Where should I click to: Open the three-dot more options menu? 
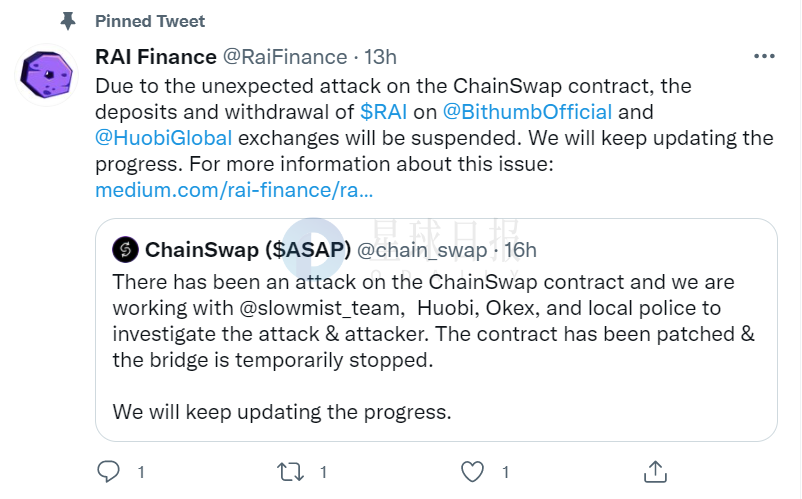coord(764,56)
